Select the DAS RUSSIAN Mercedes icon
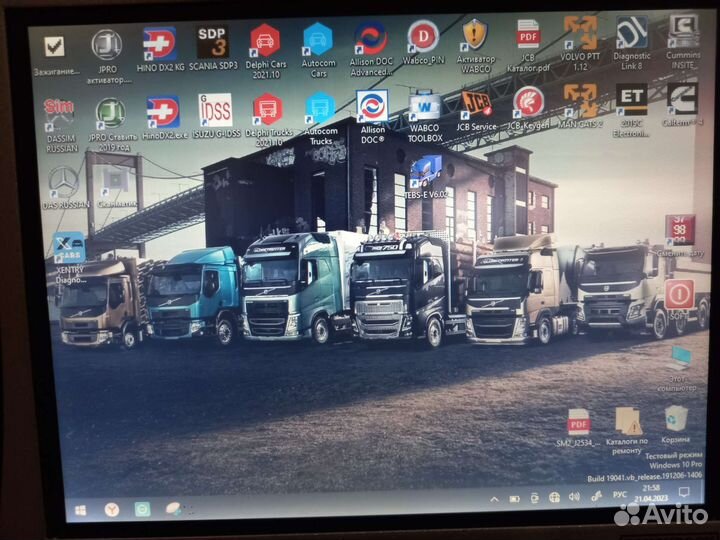720x540 pixels. pos(64,184)
